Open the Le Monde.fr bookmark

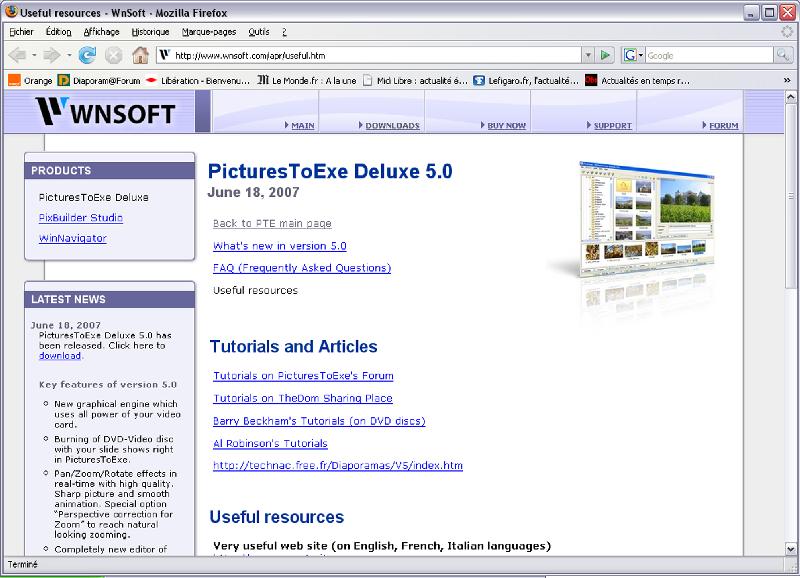(x=307, y=81)
